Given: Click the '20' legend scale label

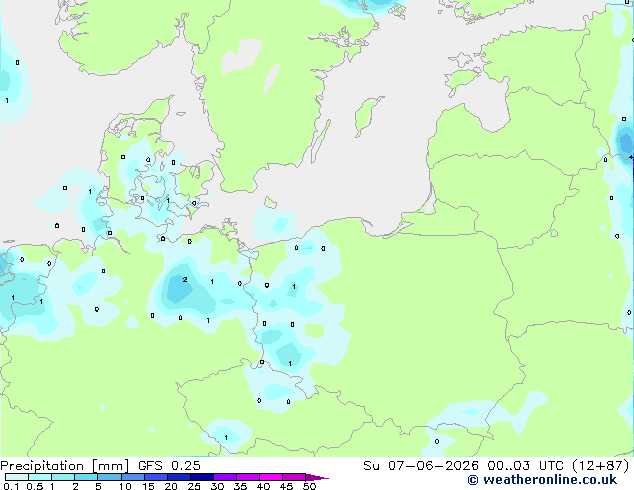Looking at the screenshot, I should pyautogui.click(x=171, y=486).
